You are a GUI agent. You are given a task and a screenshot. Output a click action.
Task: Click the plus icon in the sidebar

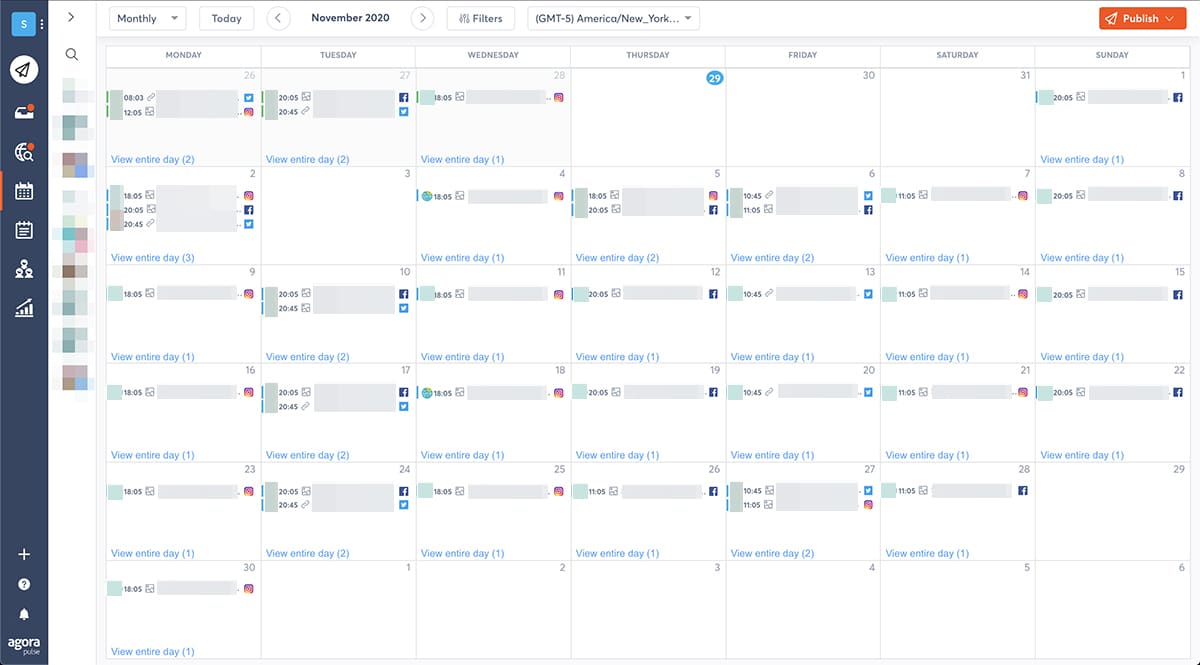[24, 555]
